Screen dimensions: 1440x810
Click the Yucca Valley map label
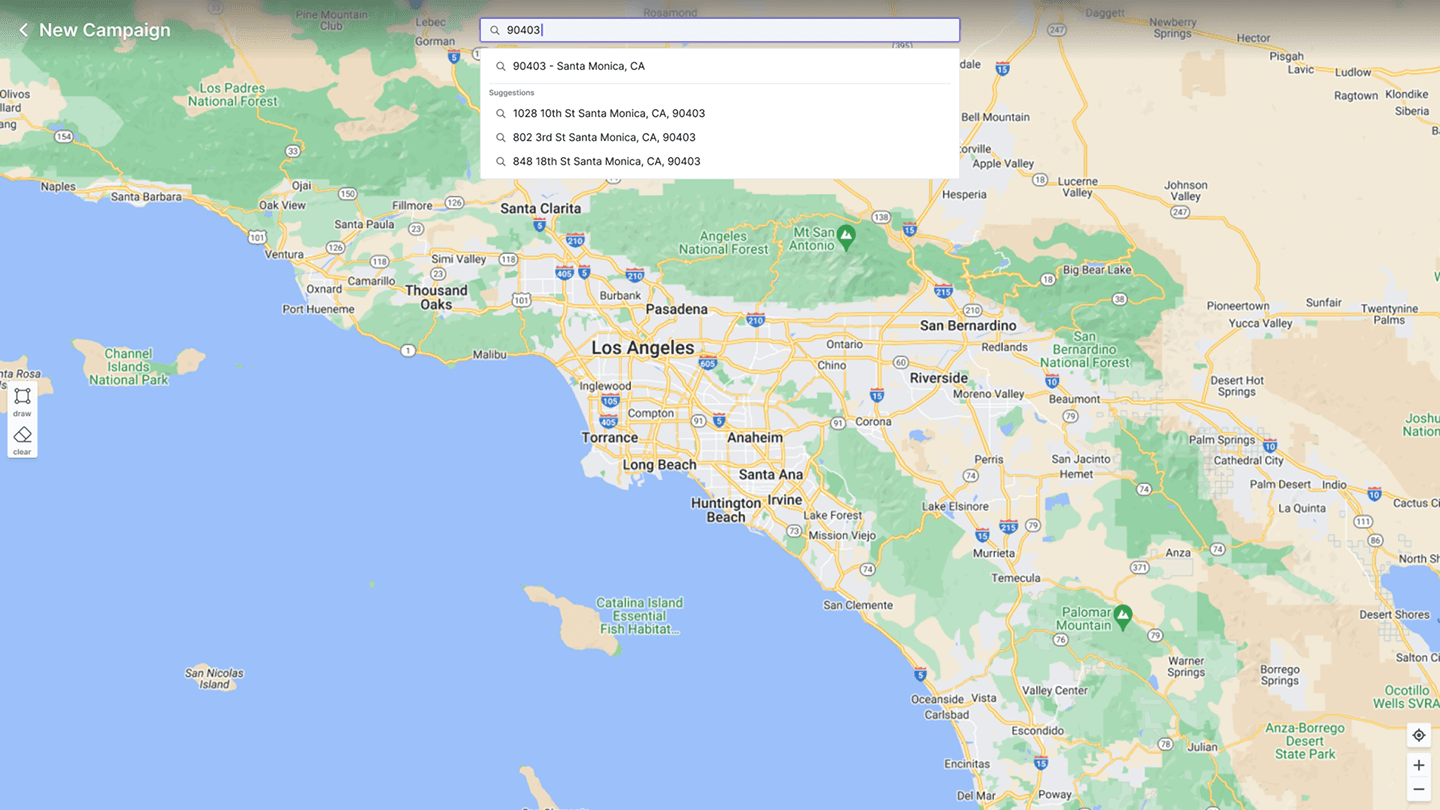[1260, 323]
